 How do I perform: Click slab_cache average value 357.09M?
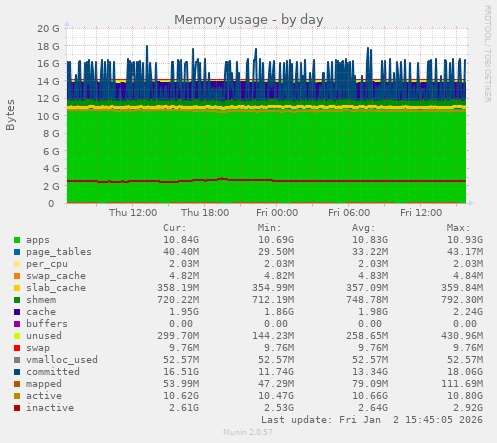coord(367,288)
